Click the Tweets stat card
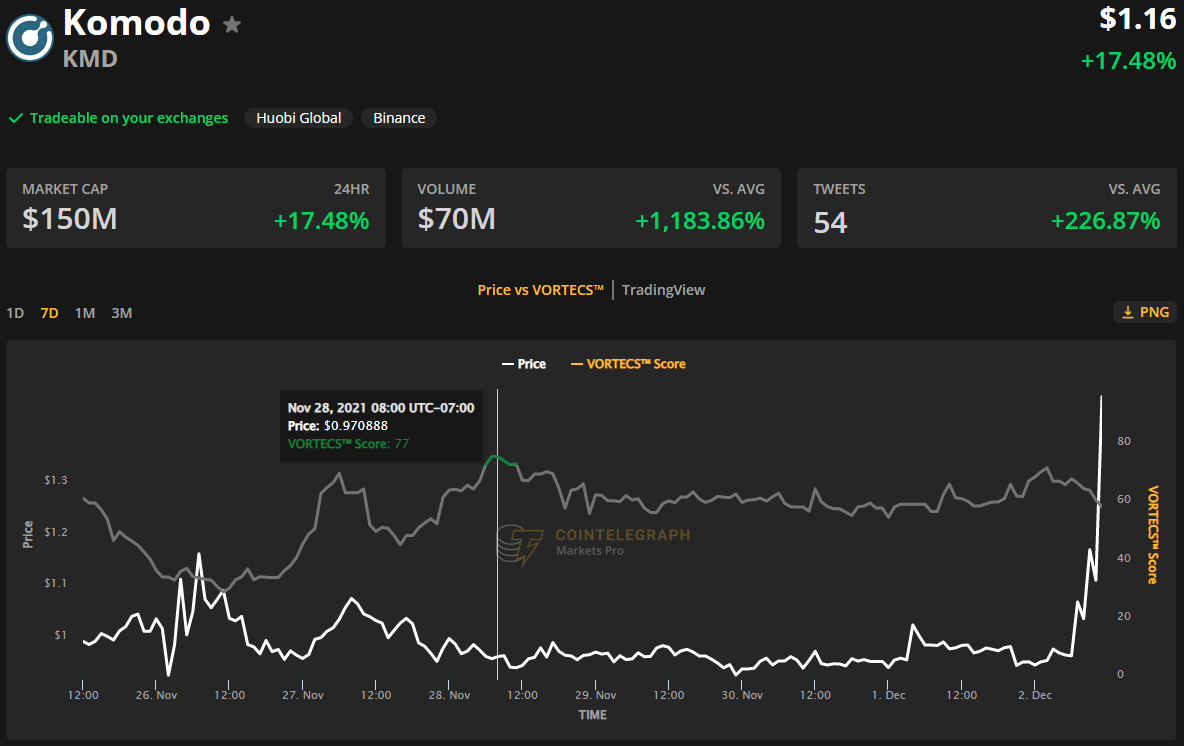 click(986, 208)
